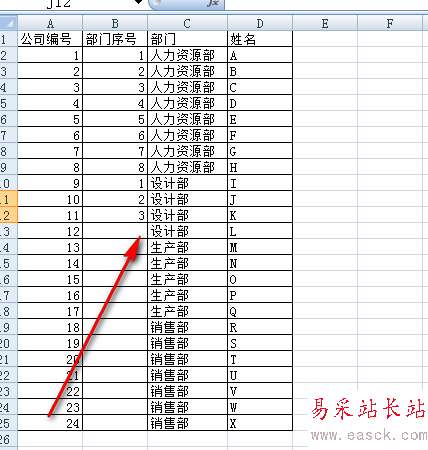Image resolution: width=428 pixels, height=450 pixels.
Task: Select name cell H
Action: (x=260, y=167)
